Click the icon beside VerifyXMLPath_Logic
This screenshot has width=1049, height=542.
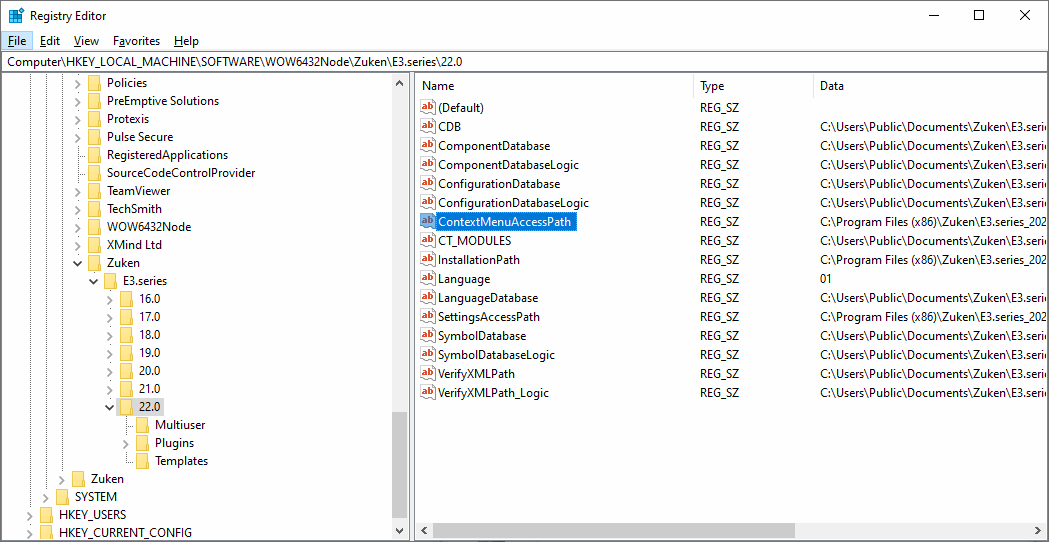[x=427, y=393]
